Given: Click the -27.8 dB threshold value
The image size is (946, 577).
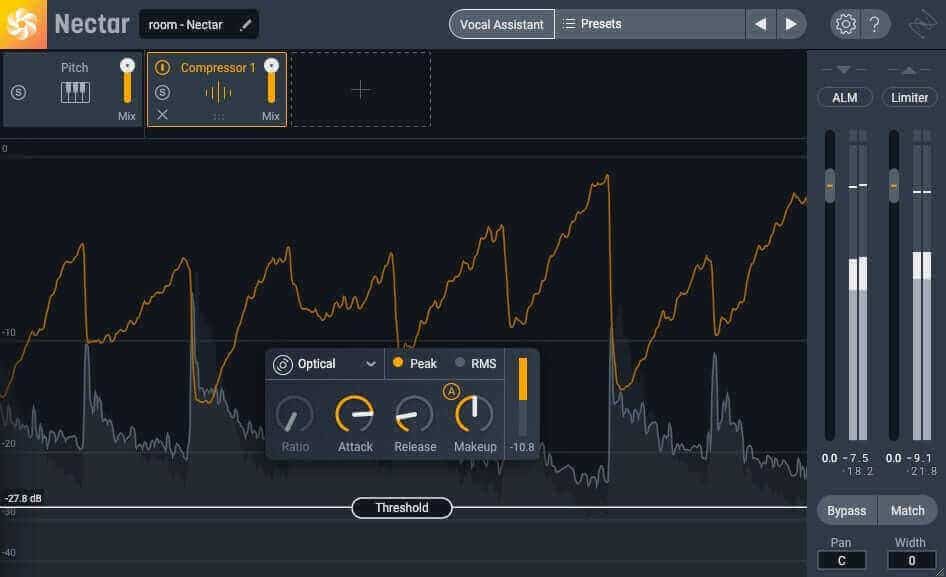Looking at the screenshot, I should [x=24, y=499].
